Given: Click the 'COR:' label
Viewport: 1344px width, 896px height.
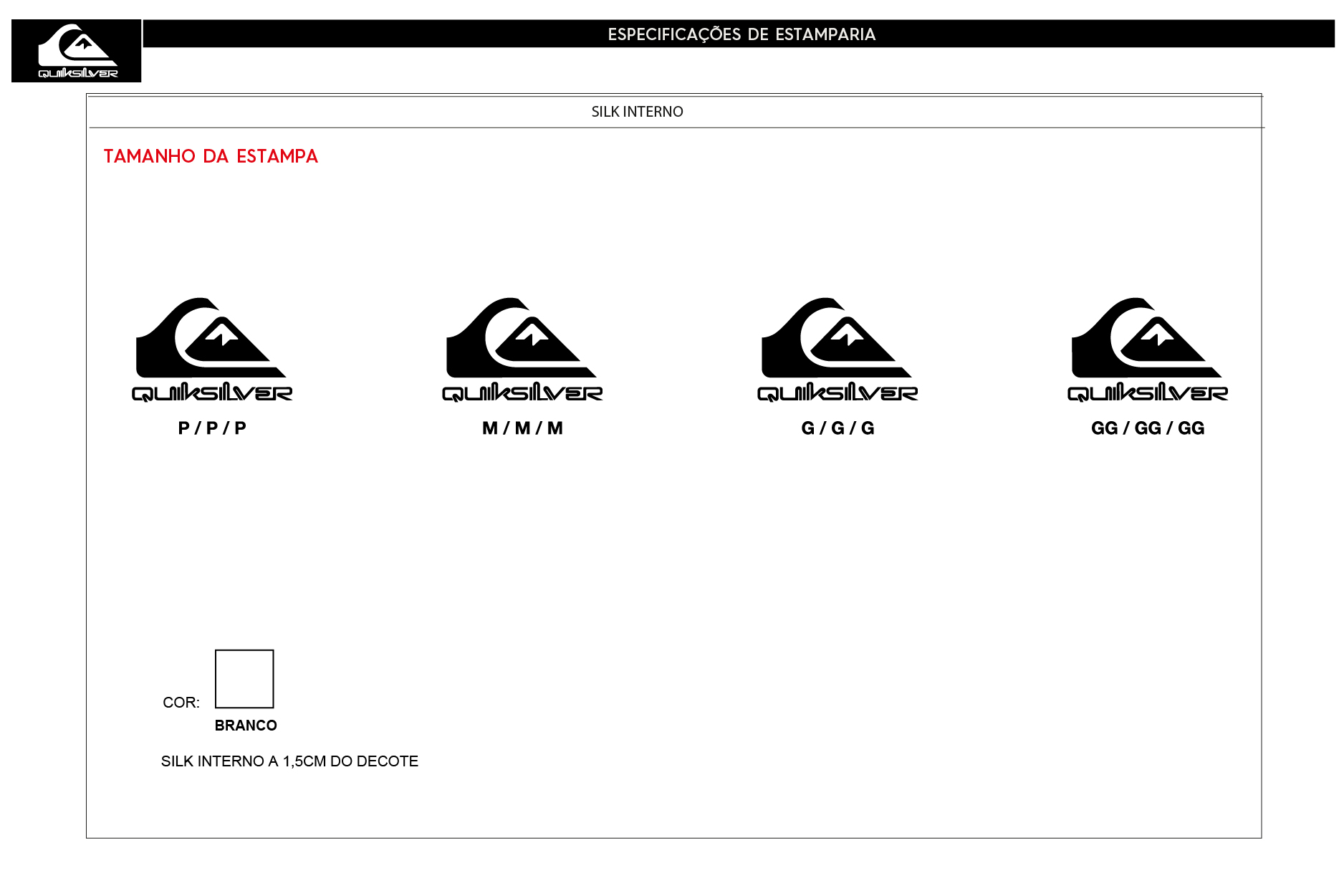Looking at the screenshot, I should tap(181, 703).
